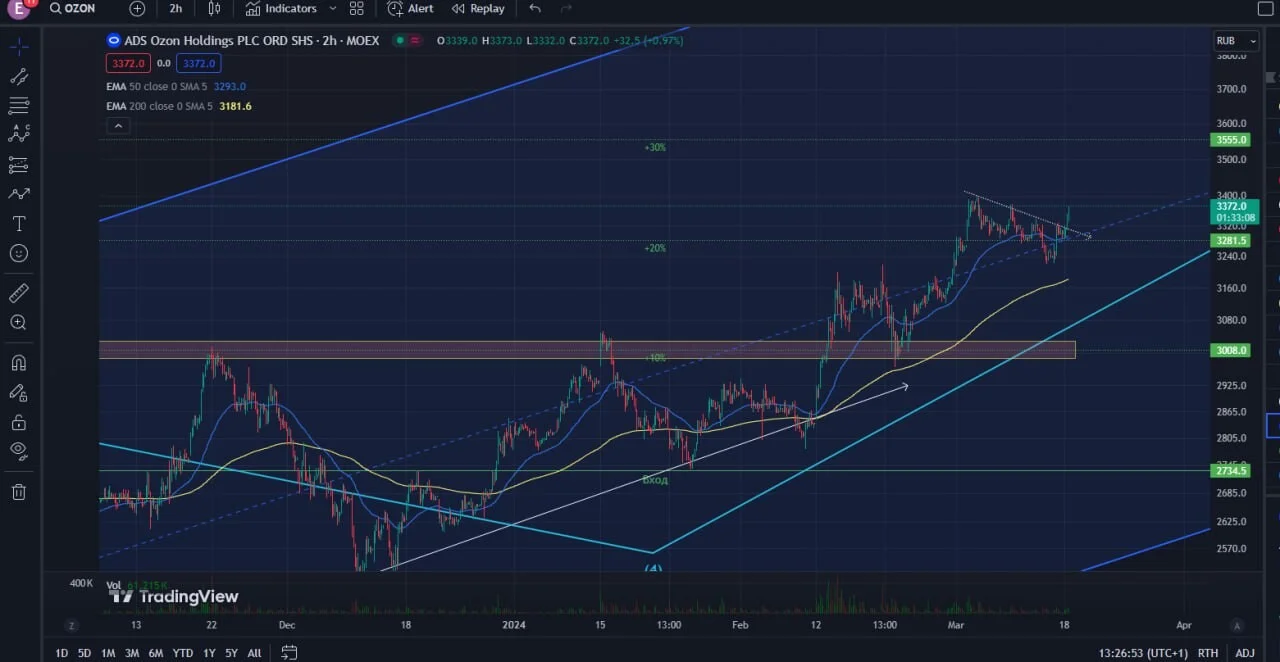
Task: Click the green market status dot
Action: [400, 40]
